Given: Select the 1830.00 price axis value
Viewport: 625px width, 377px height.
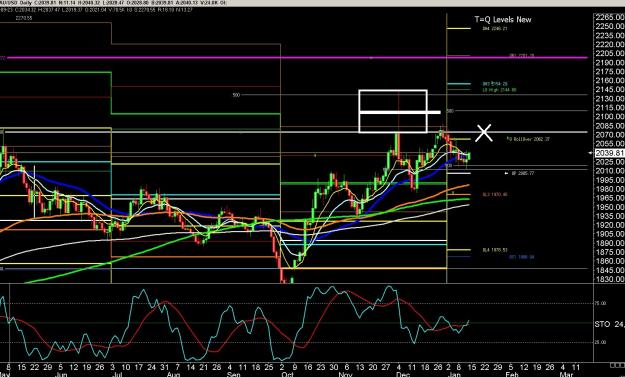Looking at the screenshot, I should (610, 279).
